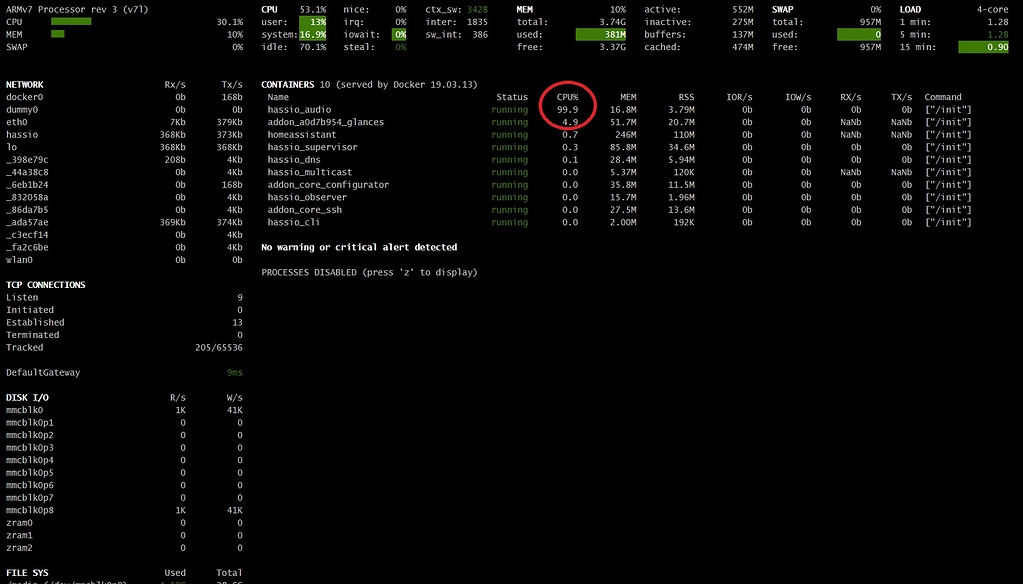
Task: Click the SWAP heading in the top bar
Action: [782, 10]
